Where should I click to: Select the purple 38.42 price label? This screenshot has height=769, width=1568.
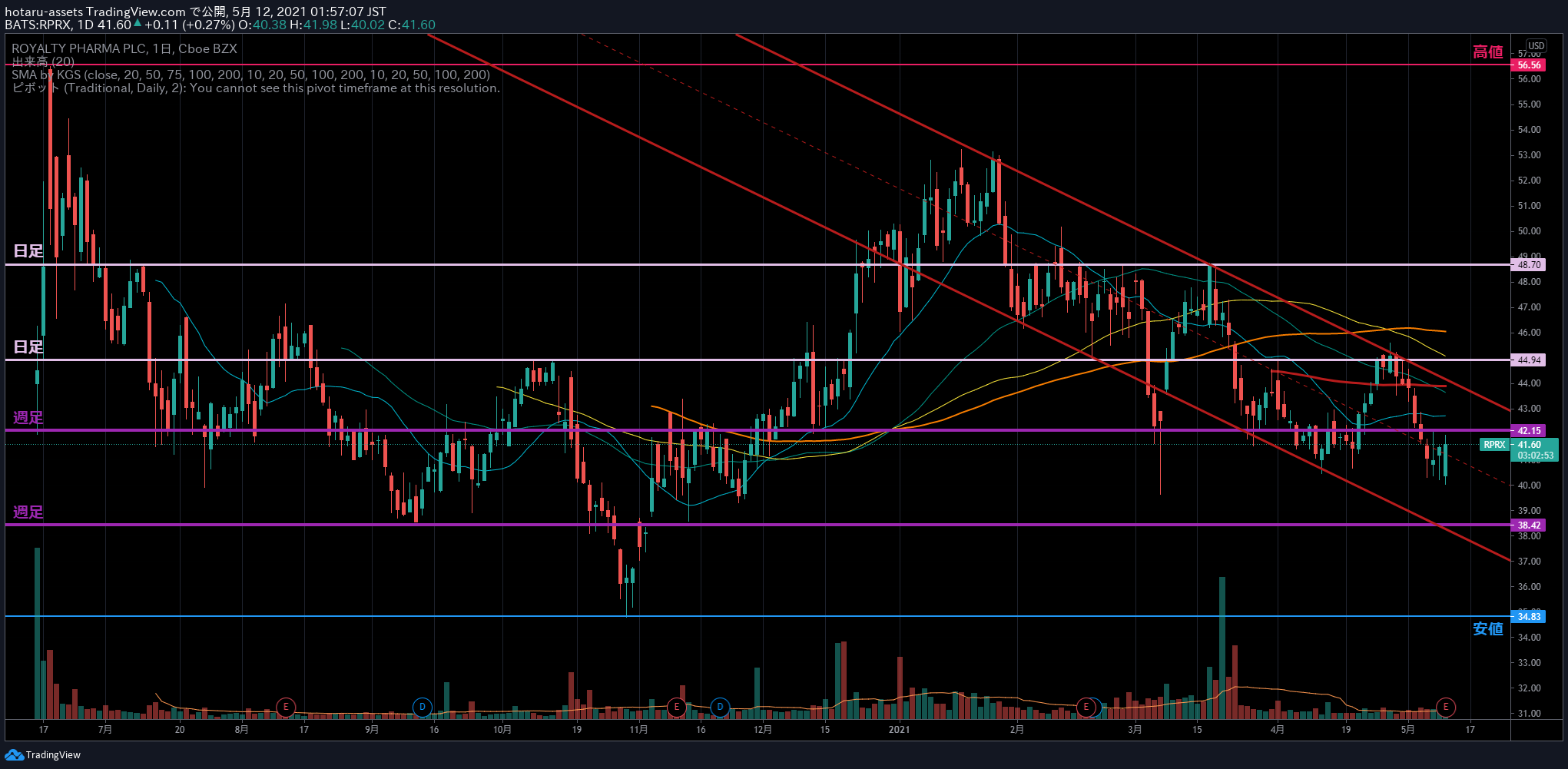point(1529,525)
